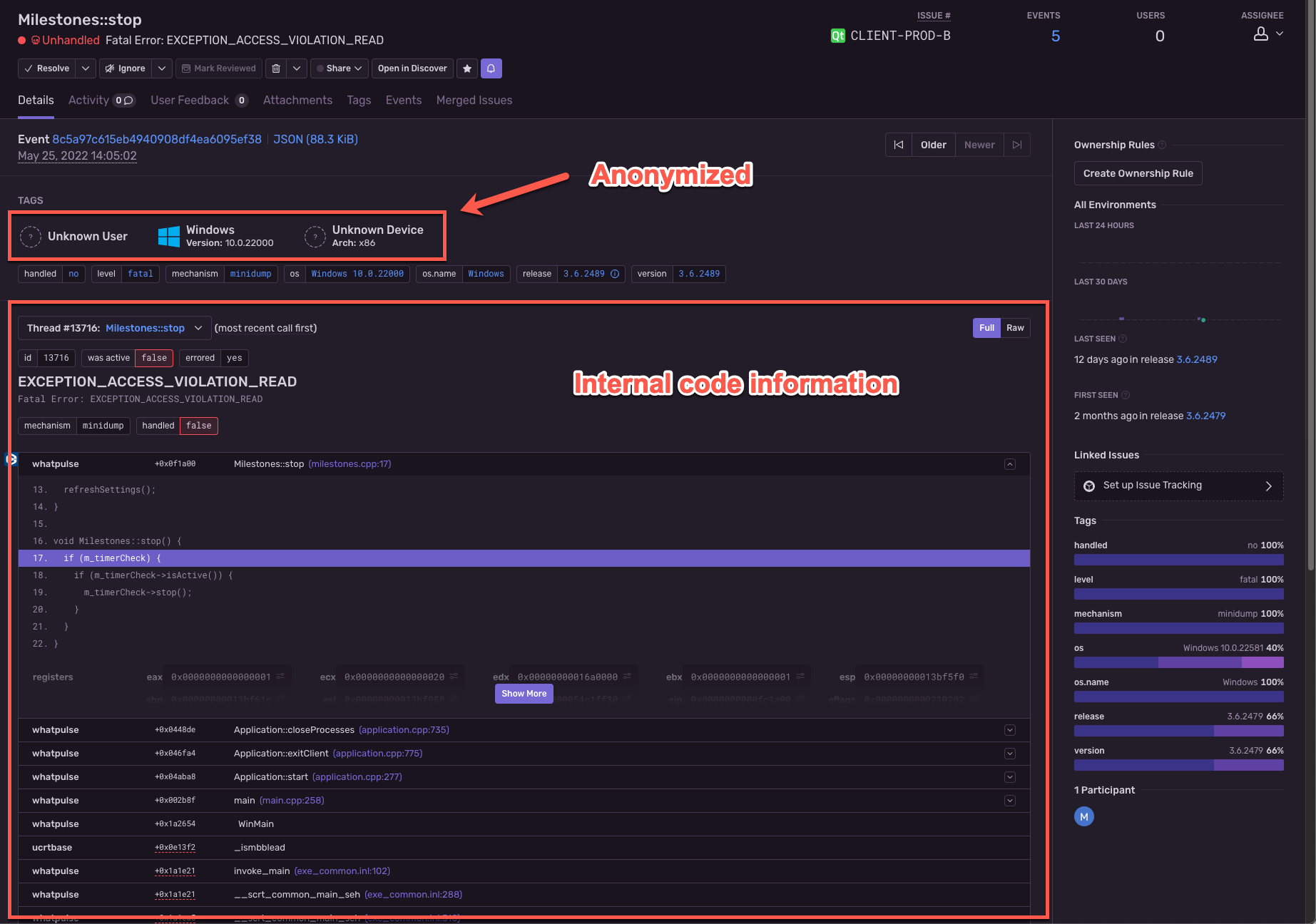Viewport: 1316px width, 924px height.
Task: Bookmark this issue using the star icon
Action: pos(467,68)
